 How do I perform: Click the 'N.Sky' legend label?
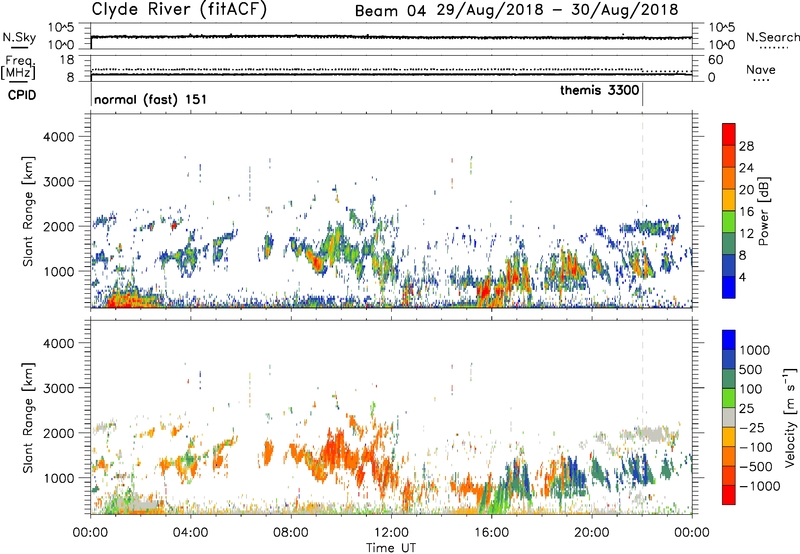[x=19, y=37]
